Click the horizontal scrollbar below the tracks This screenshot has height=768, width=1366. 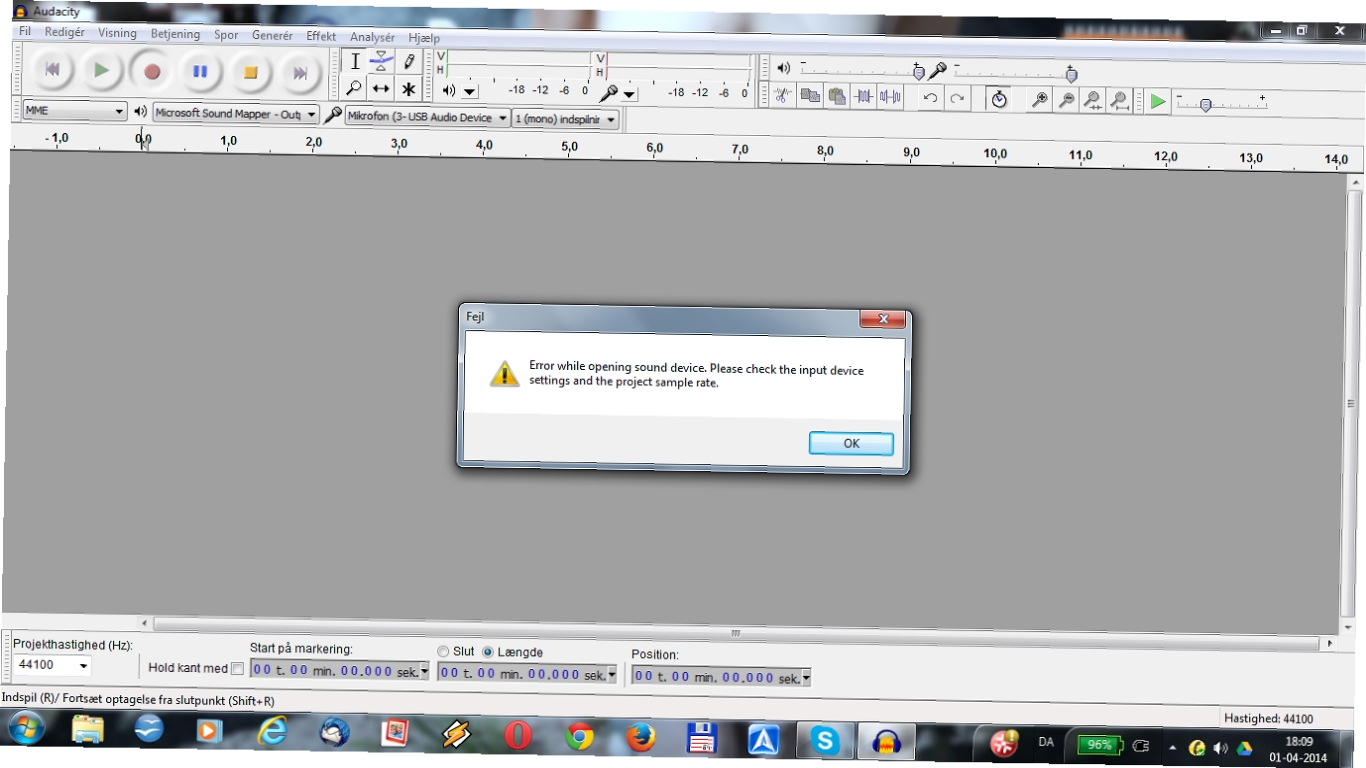click(735, 633)
